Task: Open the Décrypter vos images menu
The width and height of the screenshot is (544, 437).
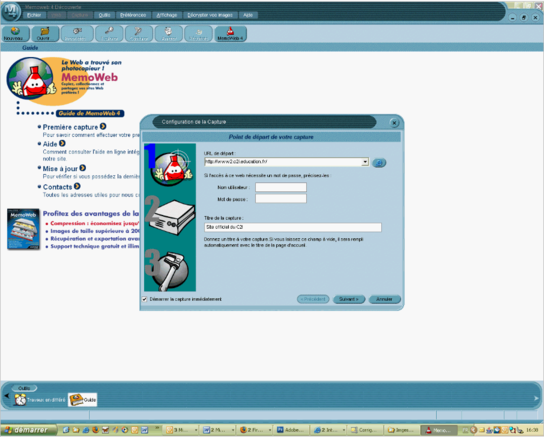Action: click(x=210, y=15)
